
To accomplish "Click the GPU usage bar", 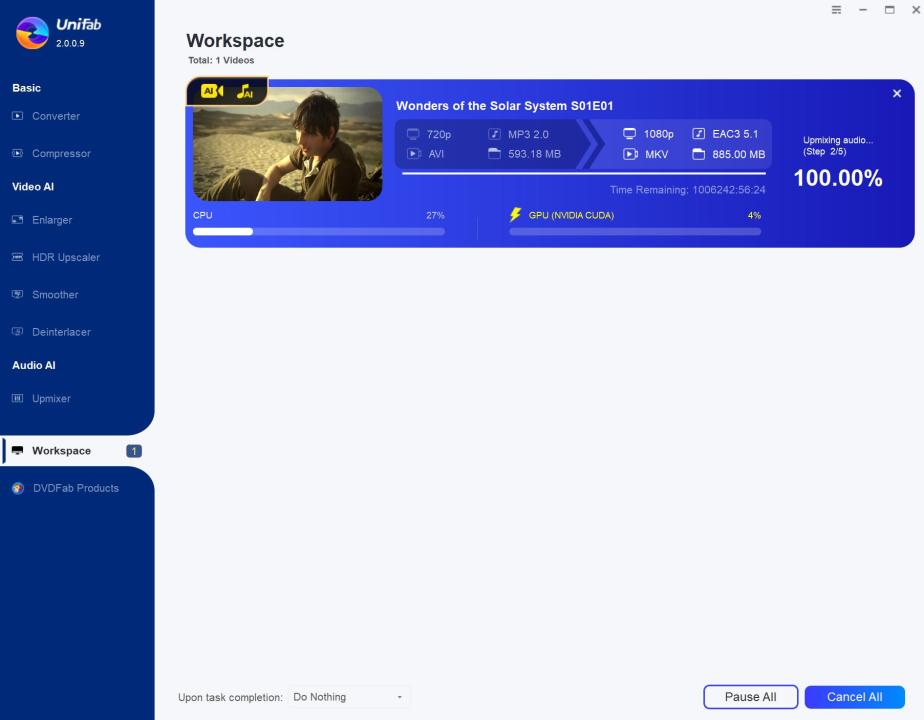I will tap(635, 232).
